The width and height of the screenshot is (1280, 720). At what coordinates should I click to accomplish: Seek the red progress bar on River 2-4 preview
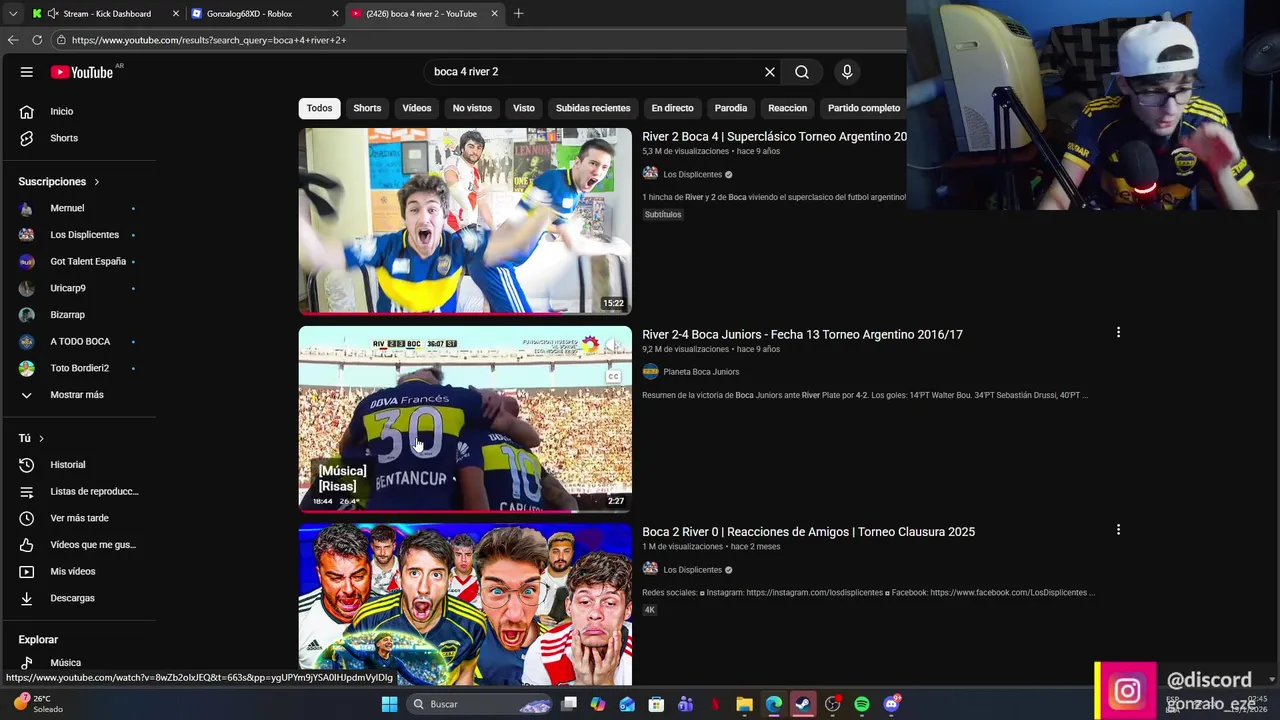[x=465, y=510]
